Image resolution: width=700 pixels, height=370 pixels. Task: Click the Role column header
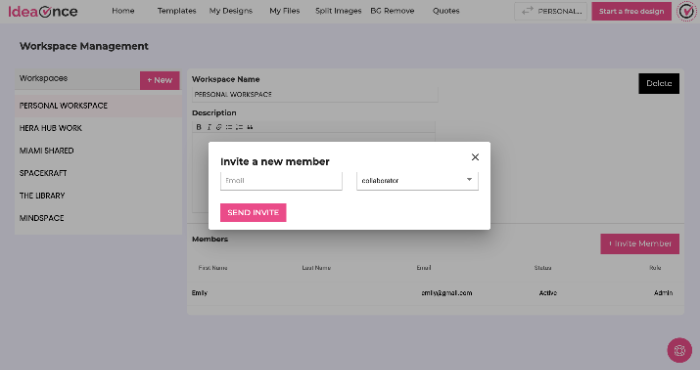(655, 268)
